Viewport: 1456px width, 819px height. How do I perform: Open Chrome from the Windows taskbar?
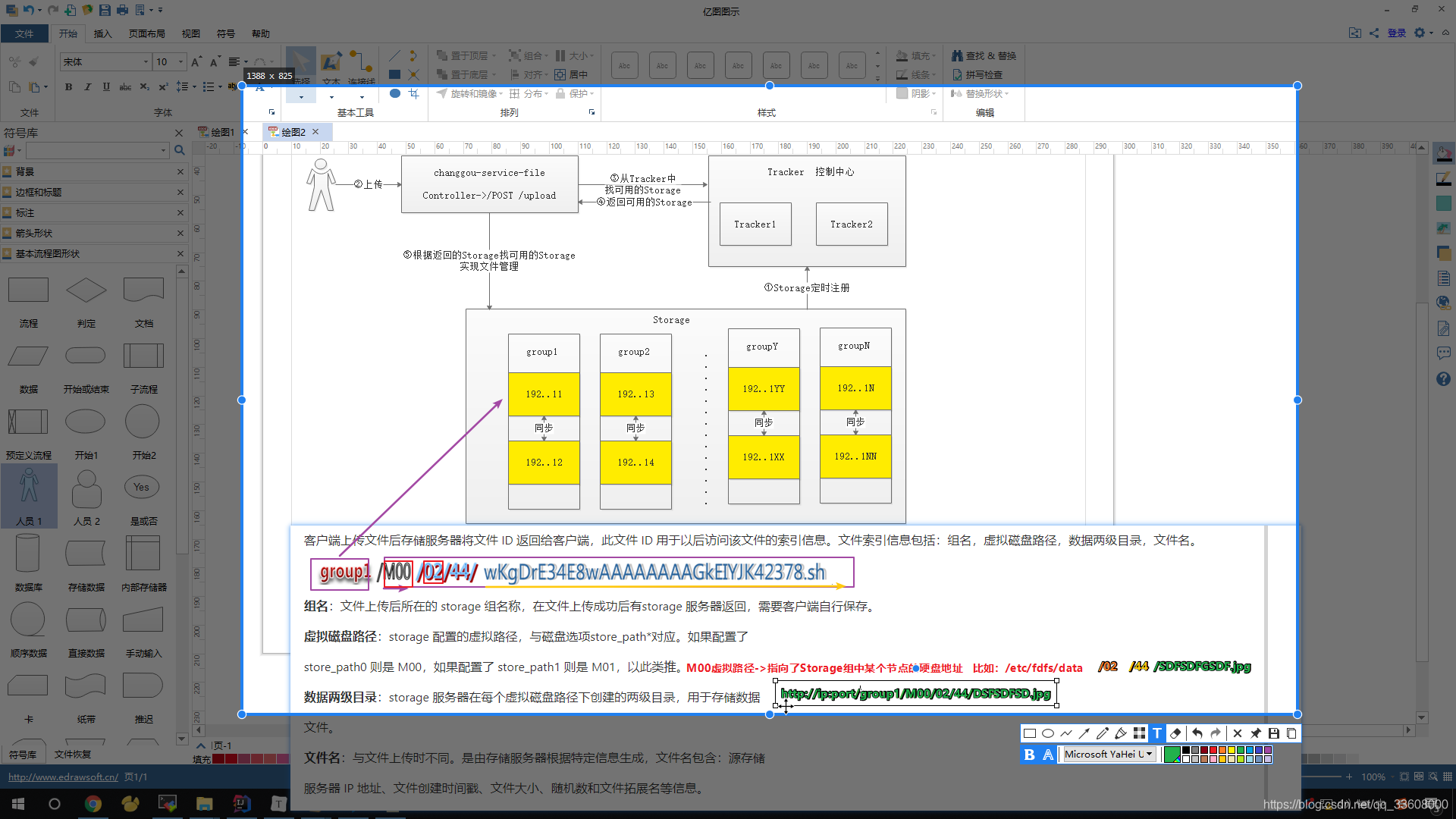pos(93,804)
